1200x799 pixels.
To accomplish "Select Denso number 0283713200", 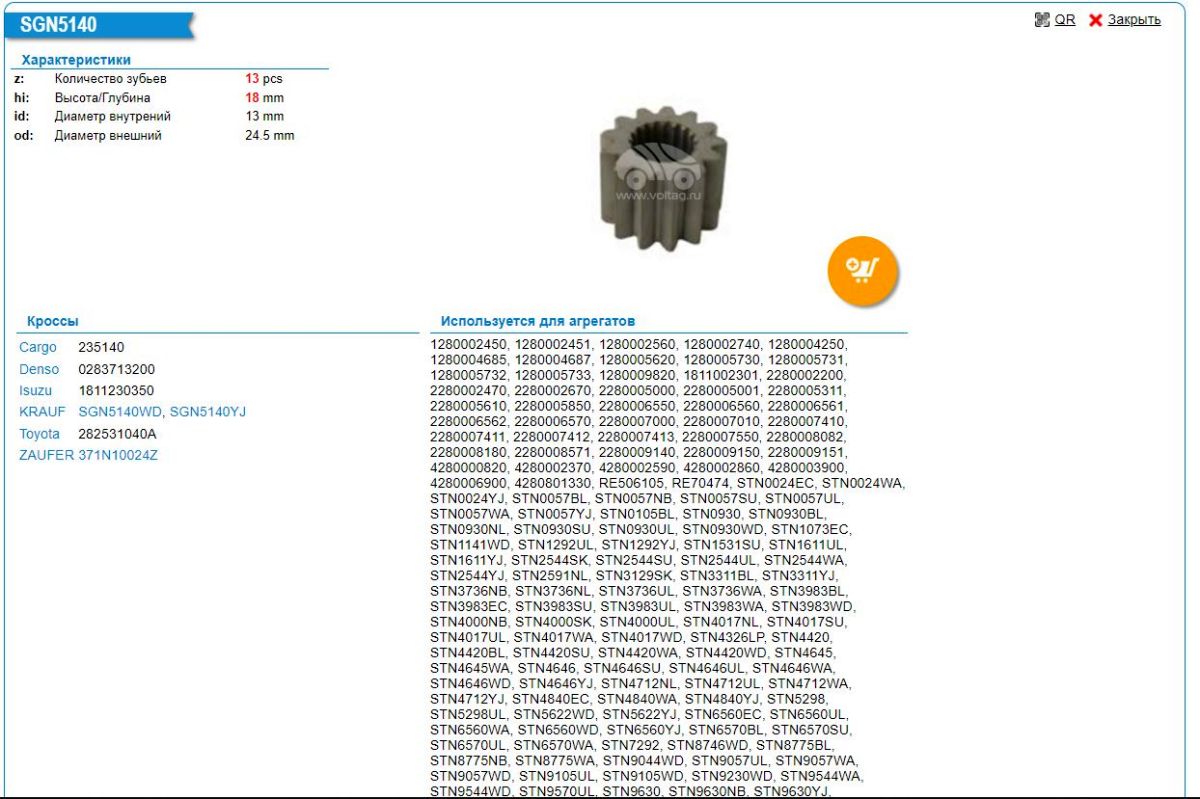I will [117, 370].
